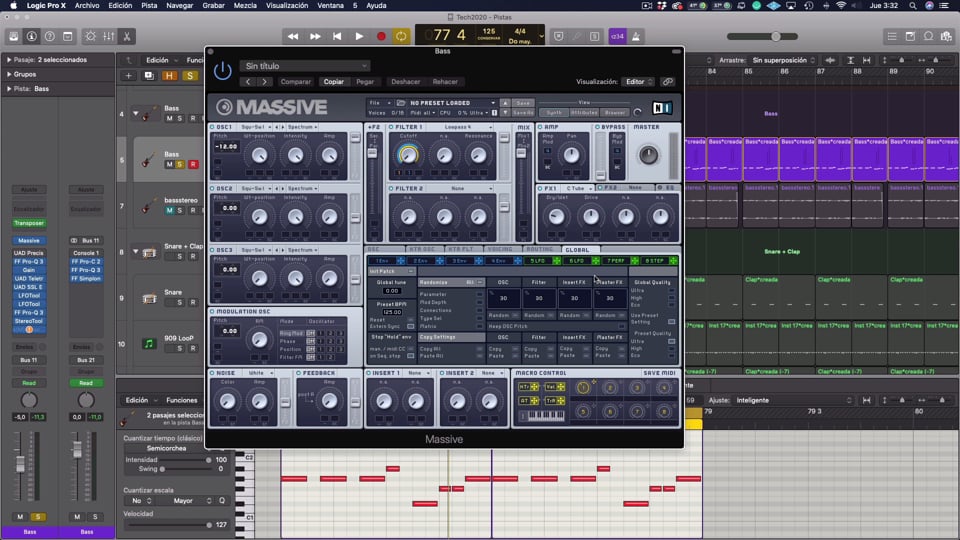960x540 pixels.
Task: Expand the Pasaje disclosure triangle
Action: [x=9, y=60]
